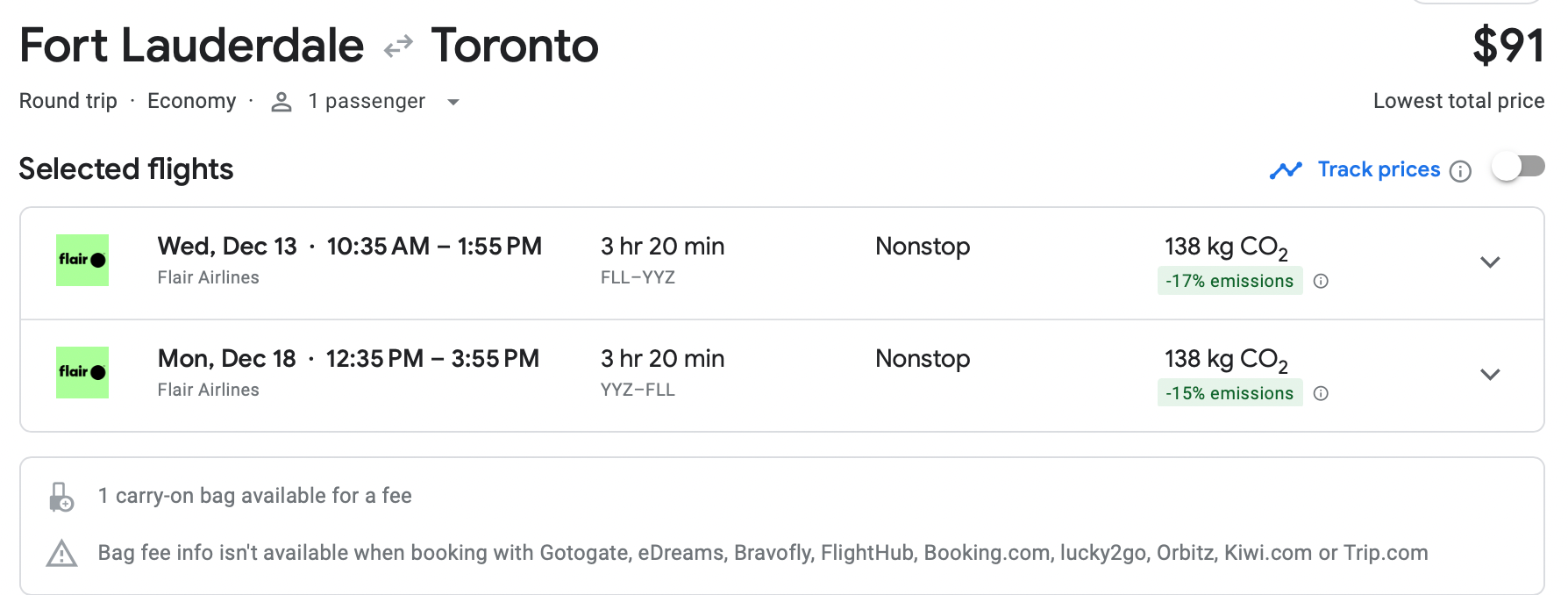
Task: Click the carry-on bag fee icon
Action: 61,497
